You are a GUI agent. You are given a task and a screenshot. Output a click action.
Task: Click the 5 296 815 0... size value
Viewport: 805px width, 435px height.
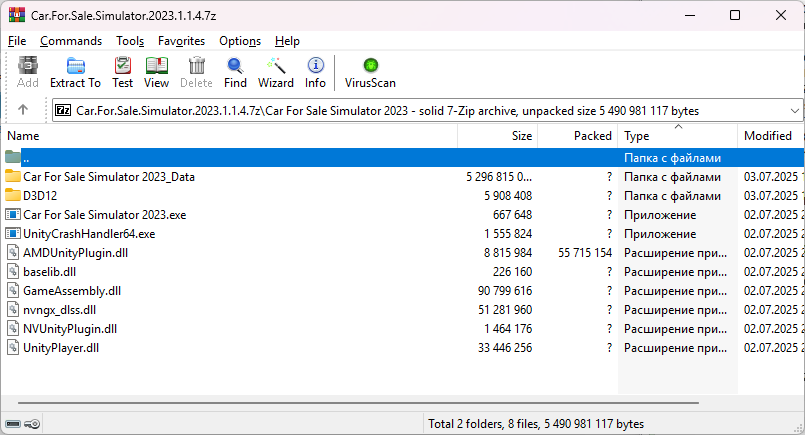coord(499,177)
